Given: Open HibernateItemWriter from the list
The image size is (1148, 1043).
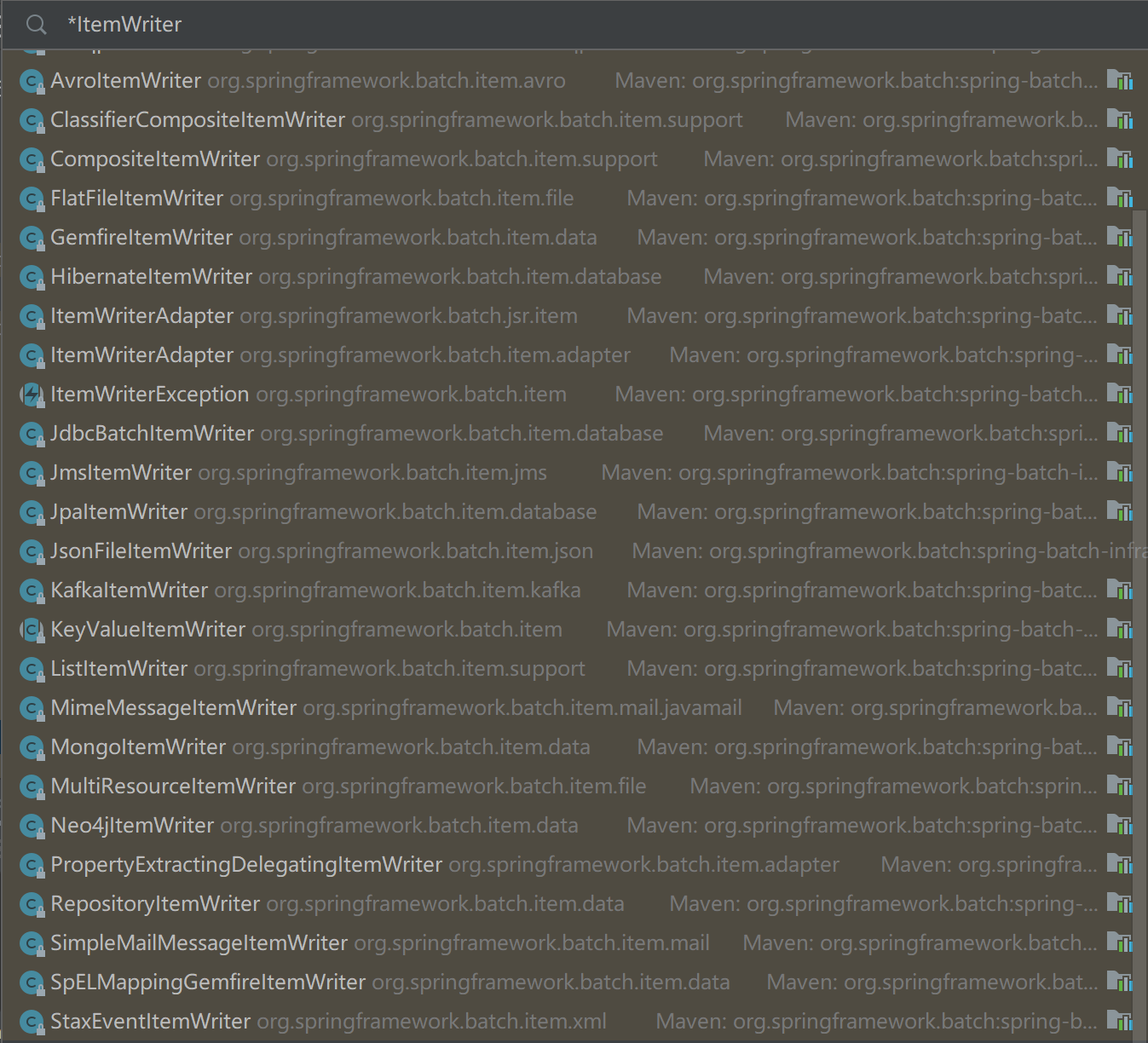Looking at the screenshot, I should pos(152,277).
